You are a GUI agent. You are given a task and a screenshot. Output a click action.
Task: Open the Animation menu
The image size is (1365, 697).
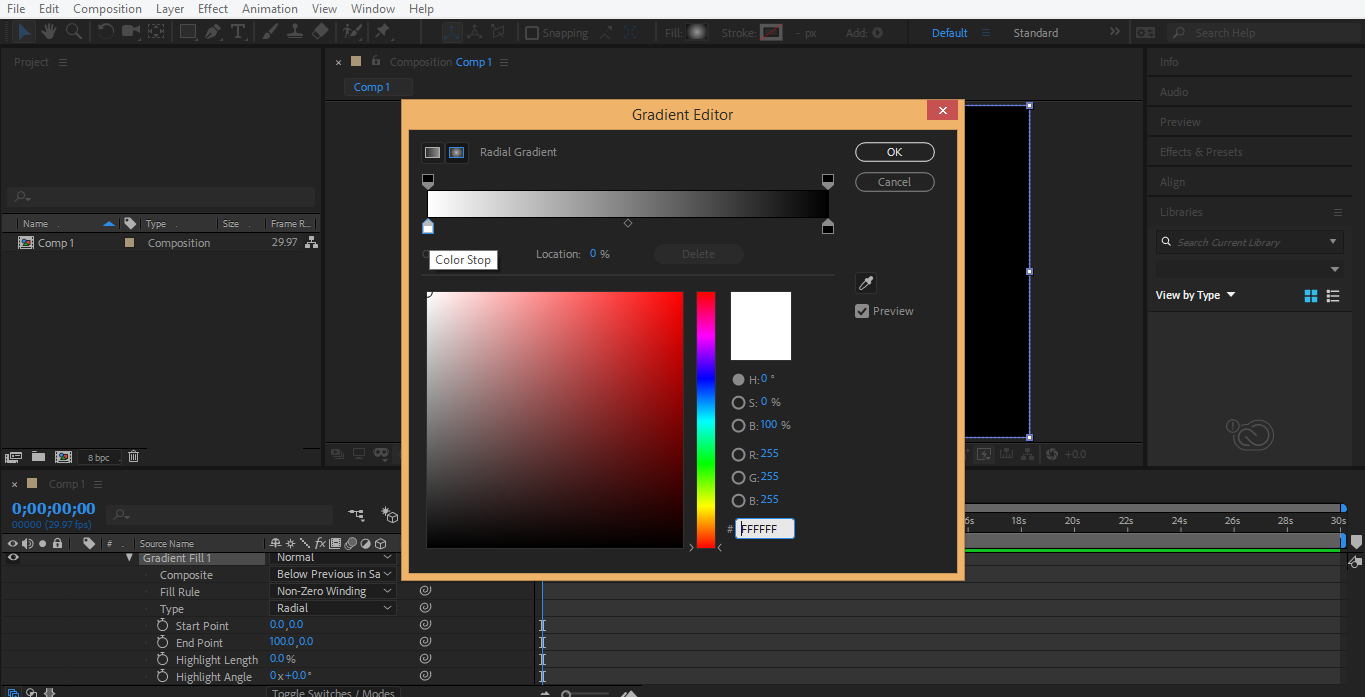pyautogui.click(x=270, y=9)
